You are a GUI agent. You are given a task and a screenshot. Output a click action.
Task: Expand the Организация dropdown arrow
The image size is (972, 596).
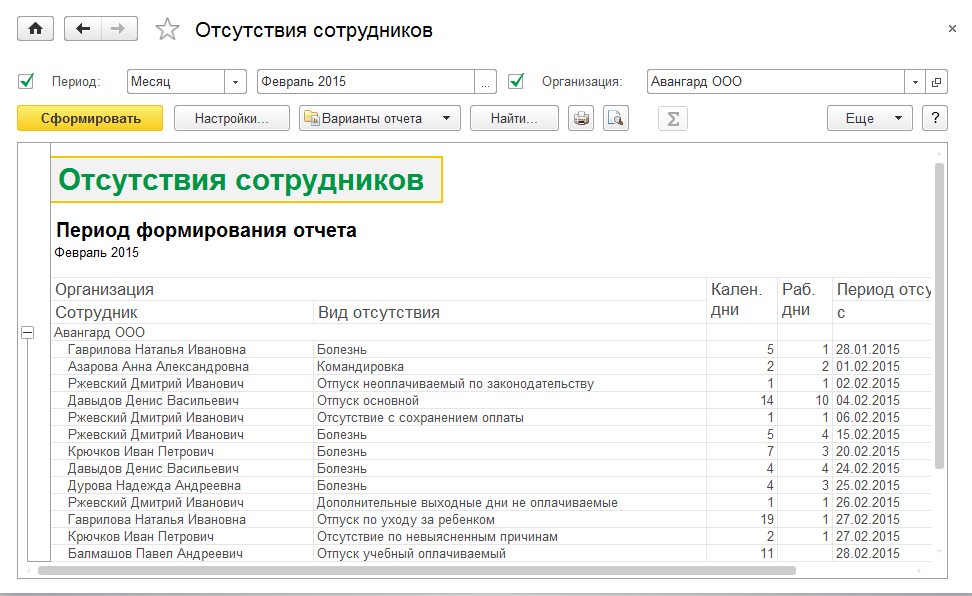(916, 82)
